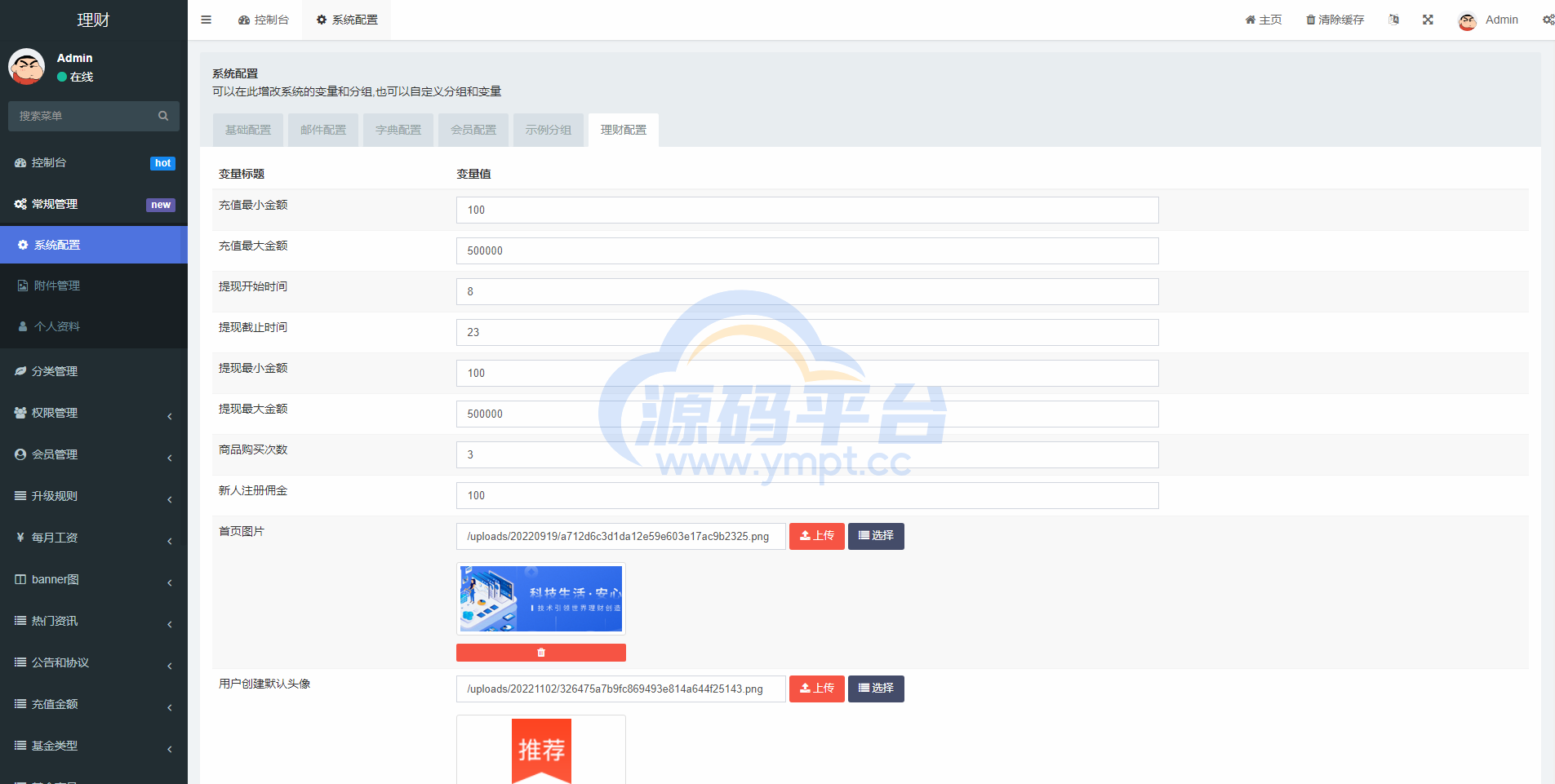Click the language switch icon in top bar
The height and width of the screenshot is (784, 1555).
pos(1393,20)
